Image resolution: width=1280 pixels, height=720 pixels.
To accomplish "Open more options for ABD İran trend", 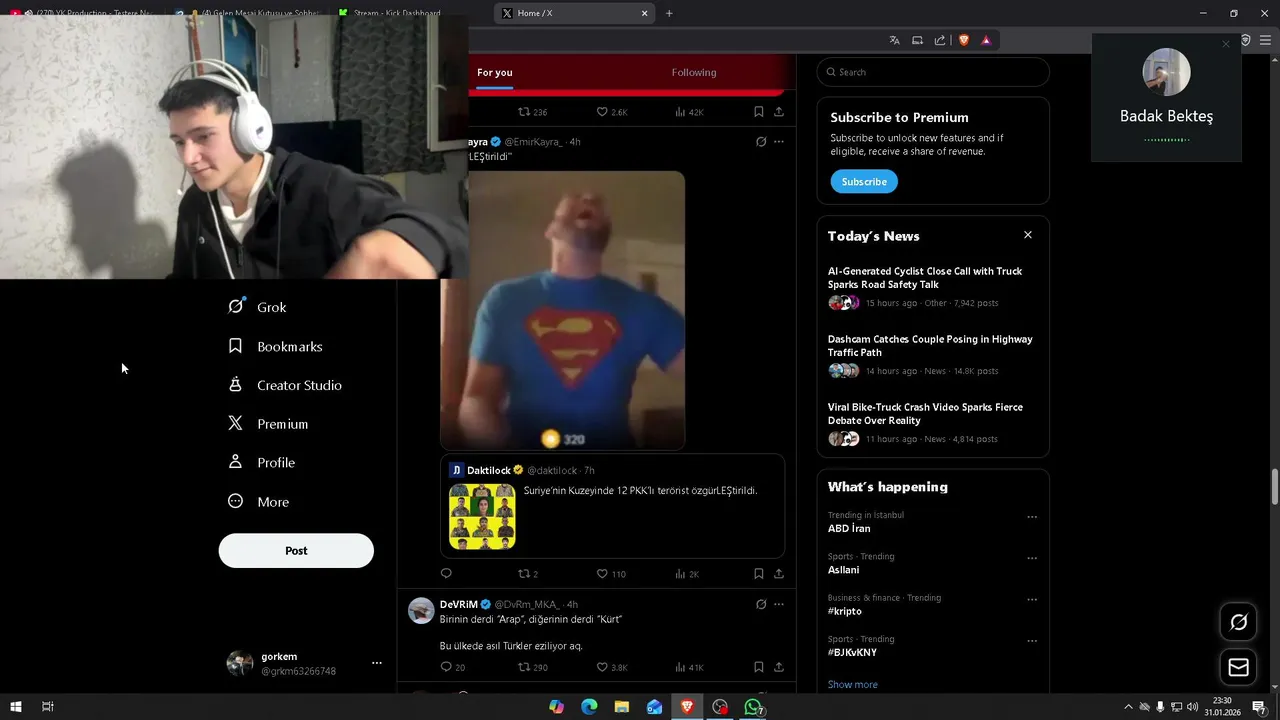I will click(1032, 517).
